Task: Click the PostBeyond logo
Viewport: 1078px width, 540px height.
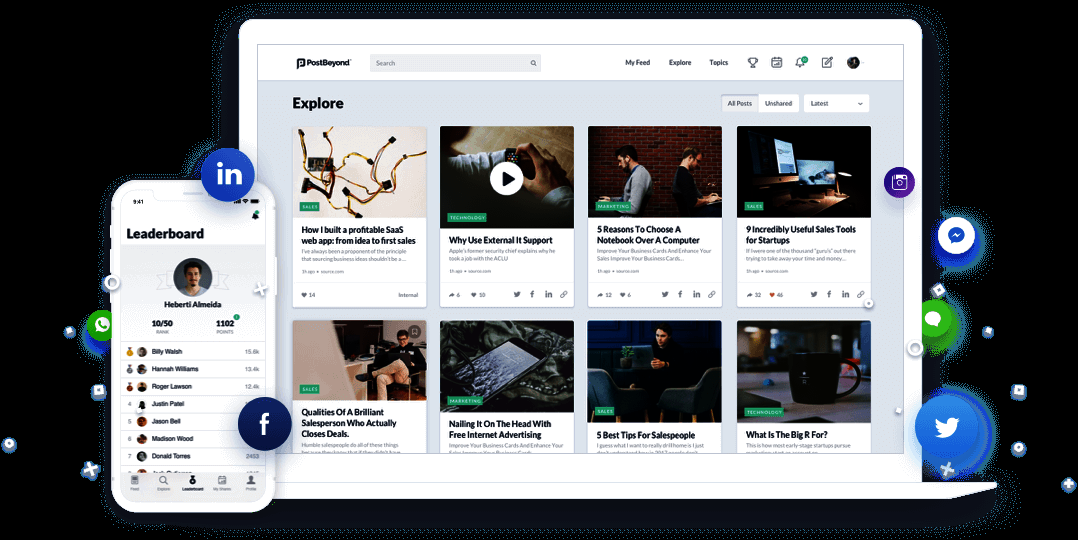Action: click(x=324, y=63)
